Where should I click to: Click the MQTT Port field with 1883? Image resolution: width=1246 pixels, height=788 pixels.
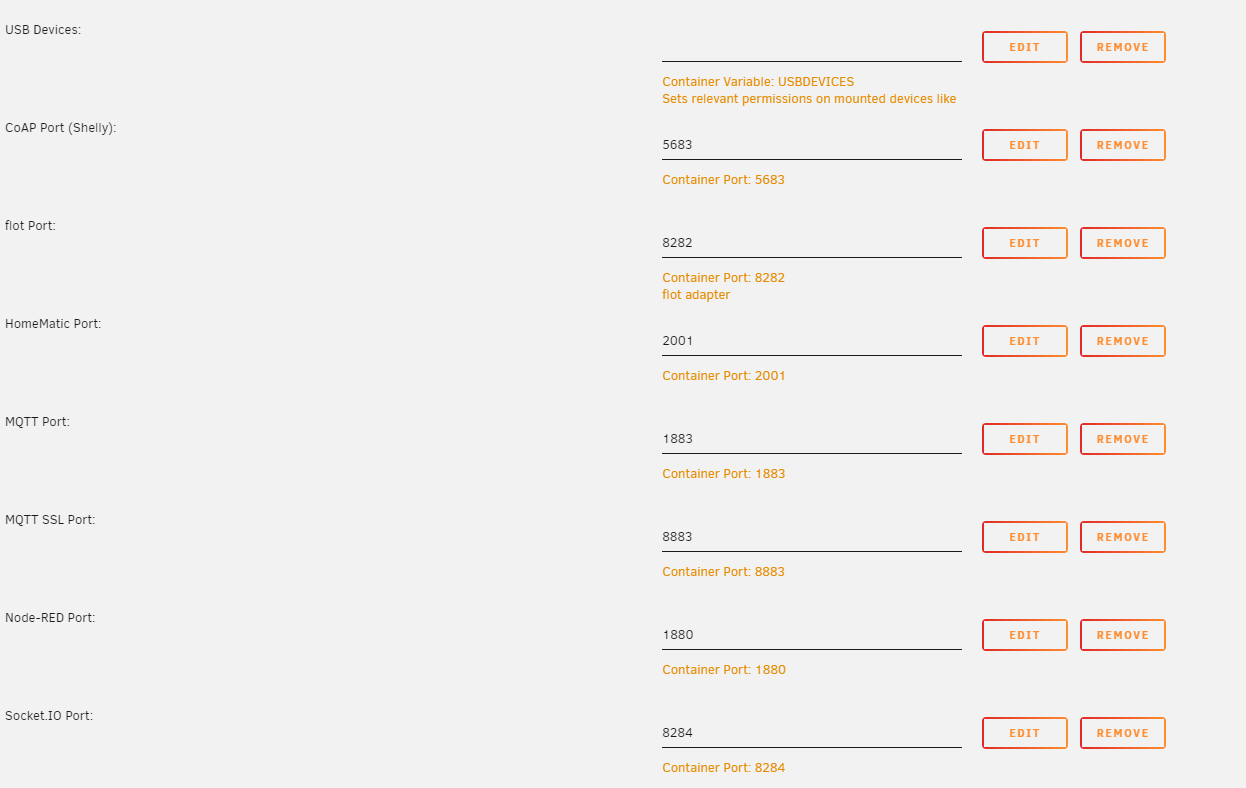811,439
